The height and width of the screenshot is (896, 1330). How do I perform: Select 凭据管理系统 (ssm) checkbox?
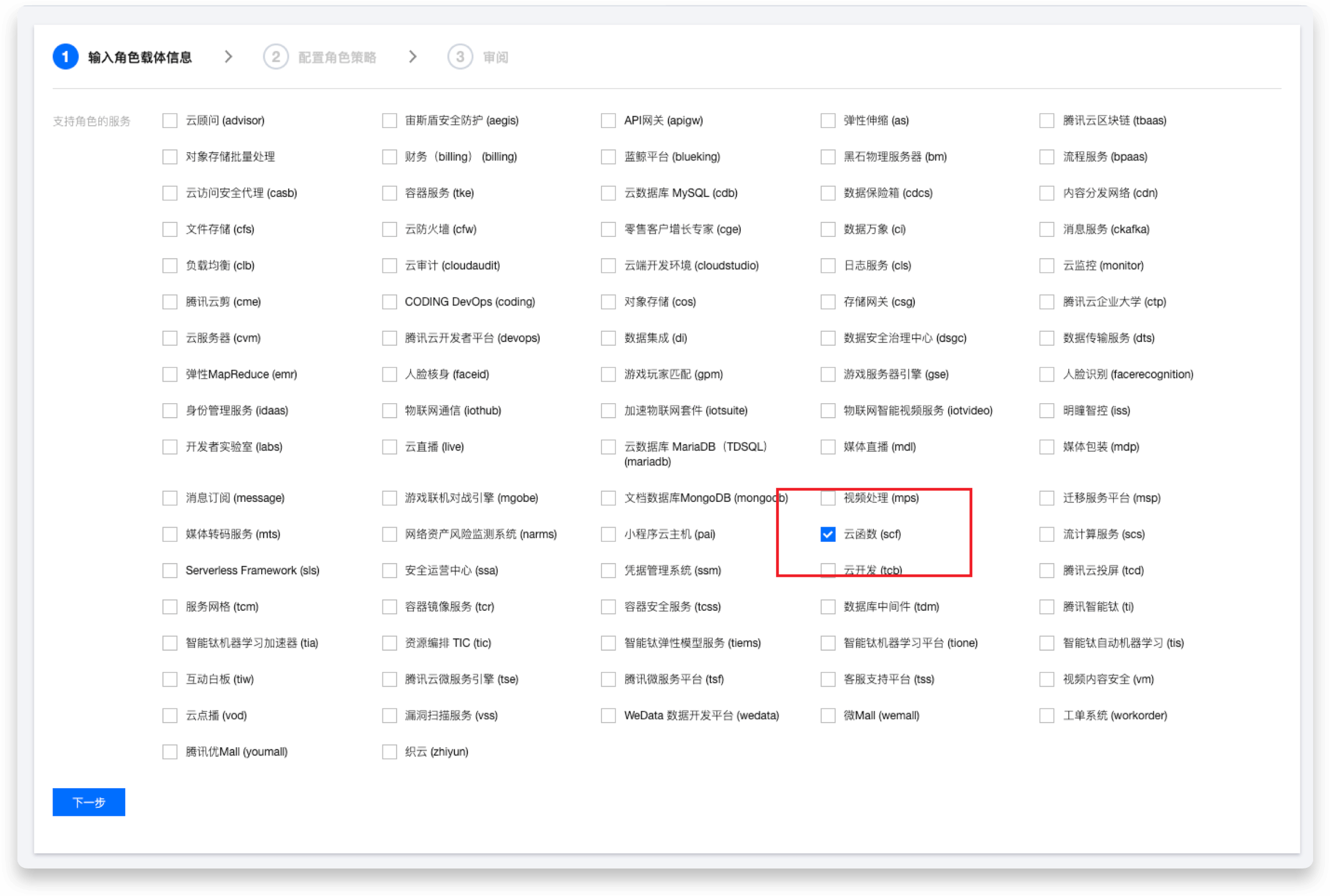(x=608, y=570)
